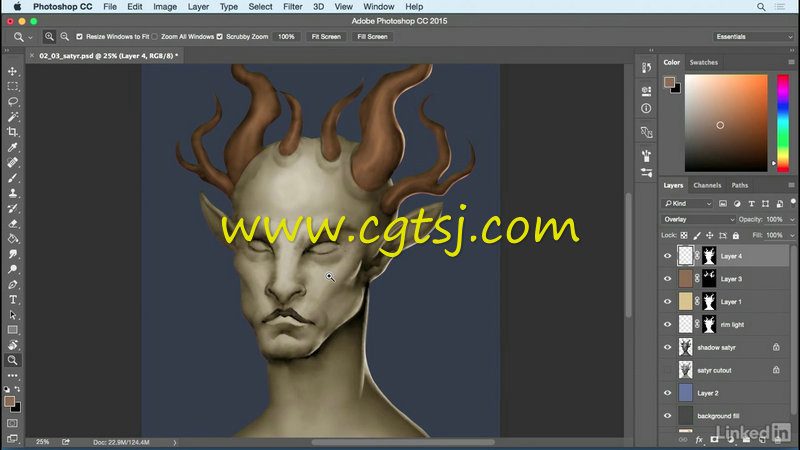Open Spotlight search in menu bar
The image size is (800, 450).
pos(761,7)
